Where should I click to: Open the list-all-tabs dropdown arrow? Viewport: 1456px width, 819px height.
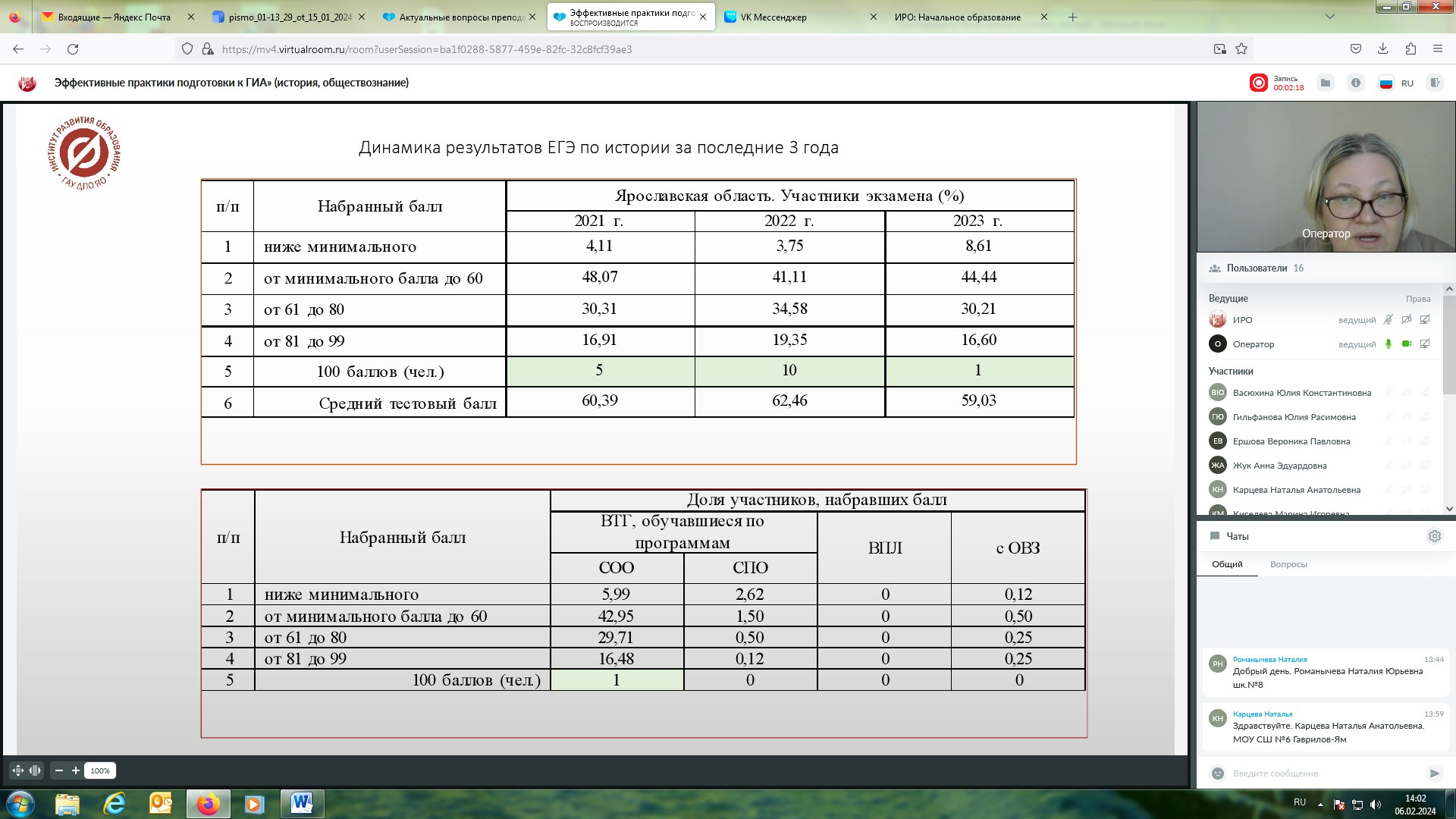pos(1329,17)
